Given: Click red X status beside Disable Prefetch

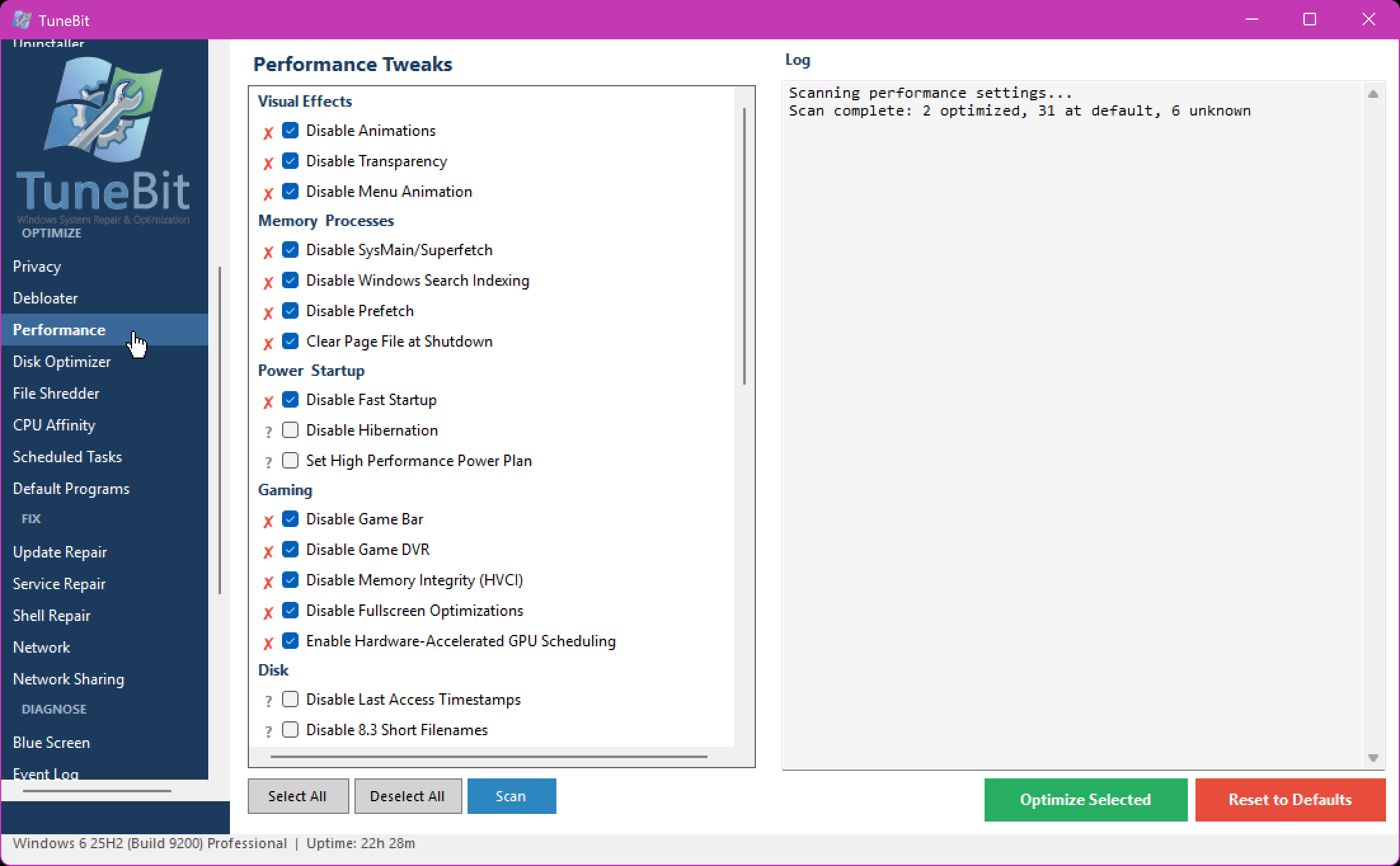Looking at the screenshot, I should point(268,313).
